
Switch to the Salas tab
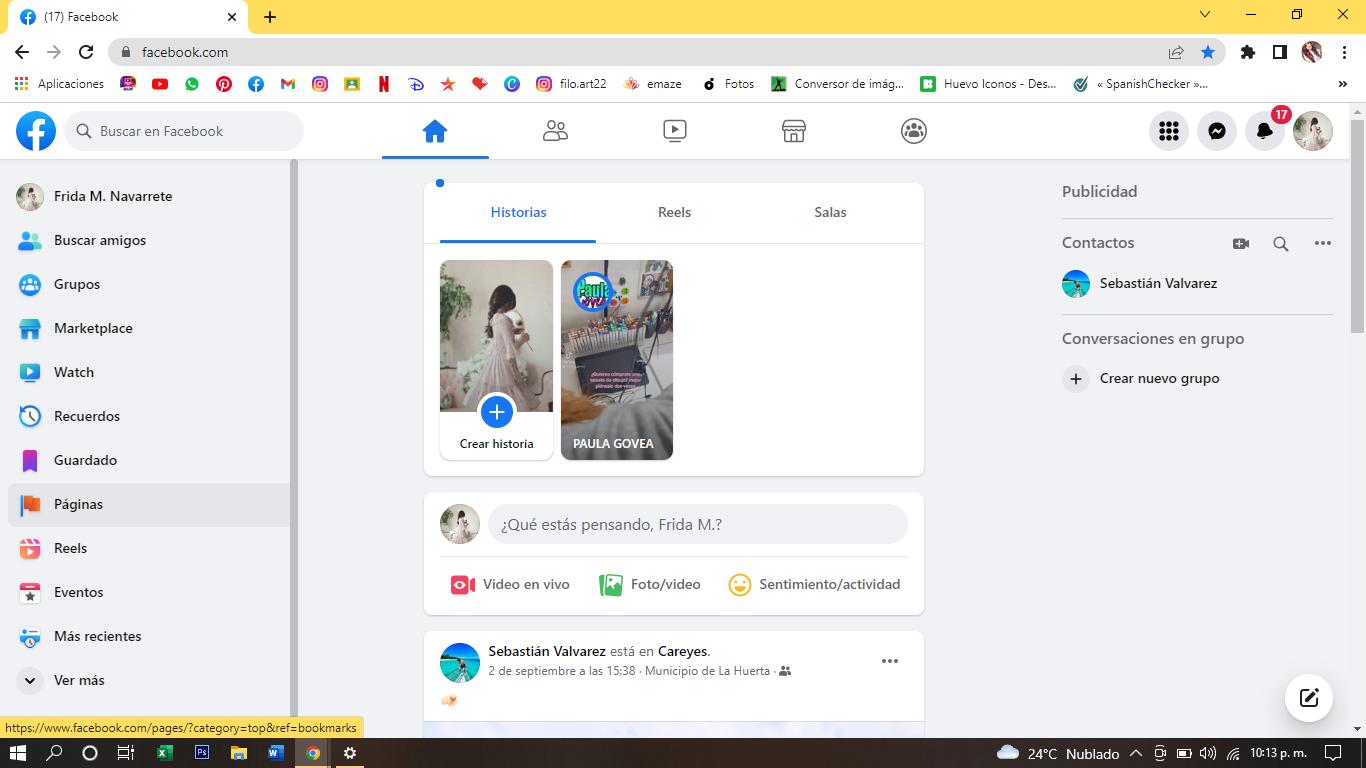[830, 212]
